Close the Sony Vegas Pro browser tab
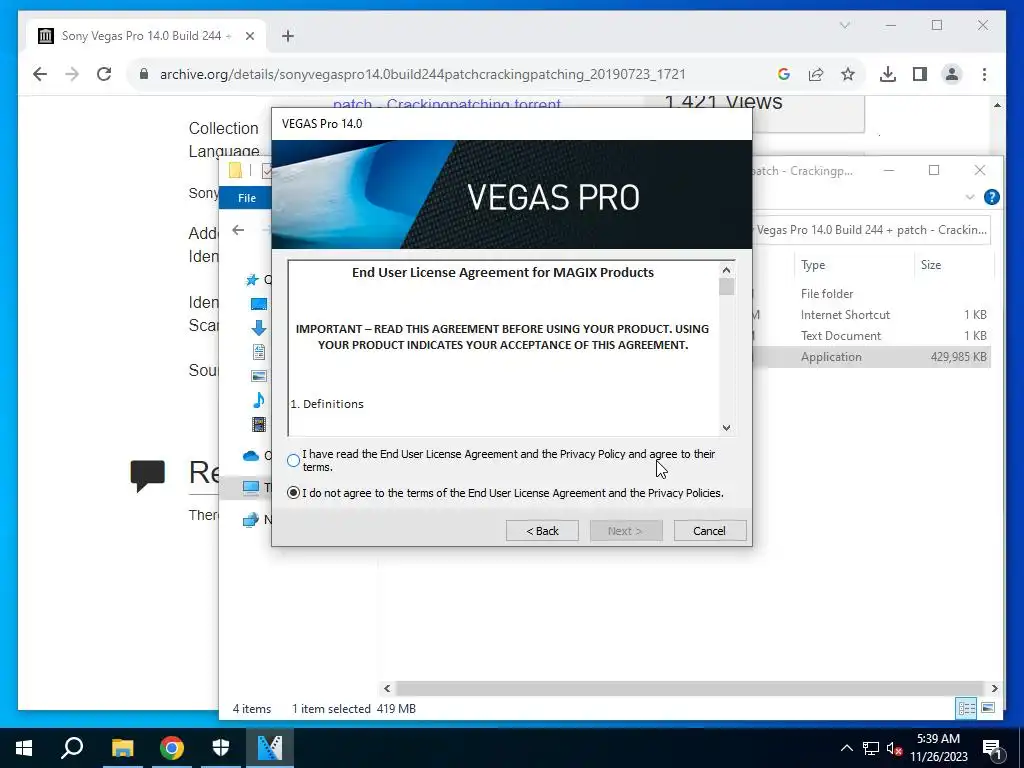Image resolution: width=1024 pixels, height=768 pixels. coord(249,36)
